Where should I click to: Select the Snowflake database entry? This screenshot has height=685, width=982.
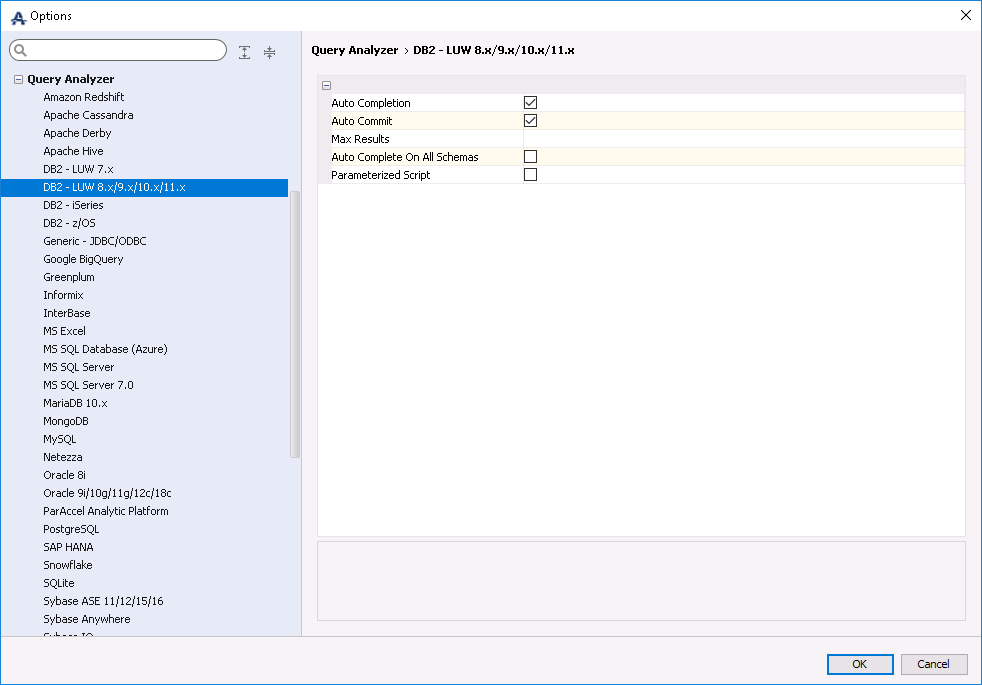coord(68,565)
